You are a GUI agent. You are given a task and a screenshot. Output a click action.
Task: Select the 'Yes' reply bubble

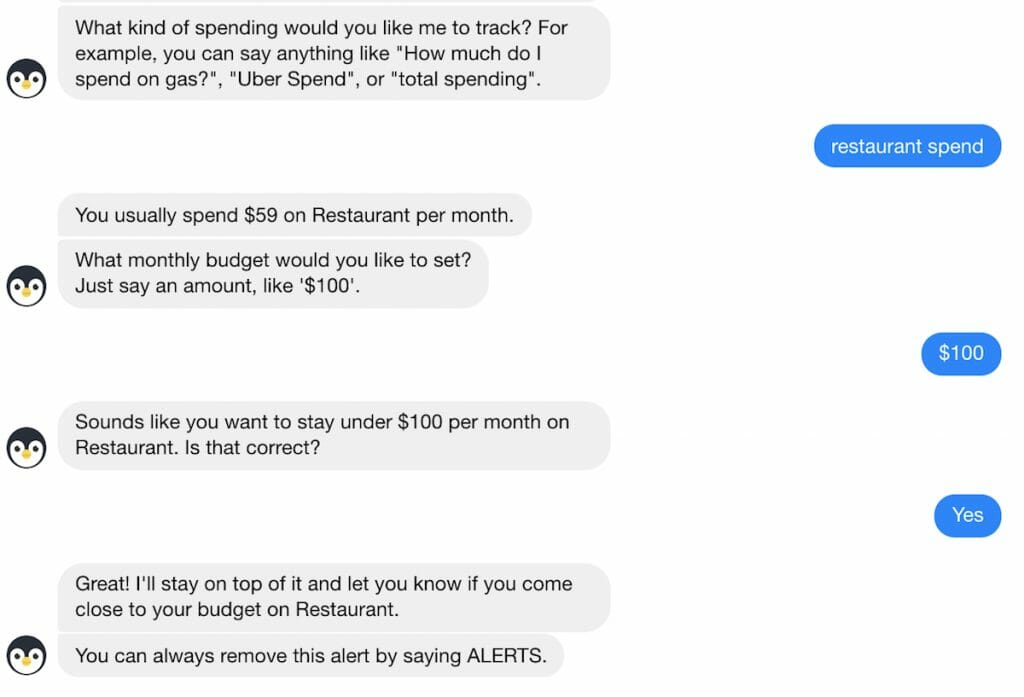[x=967, y=515]
